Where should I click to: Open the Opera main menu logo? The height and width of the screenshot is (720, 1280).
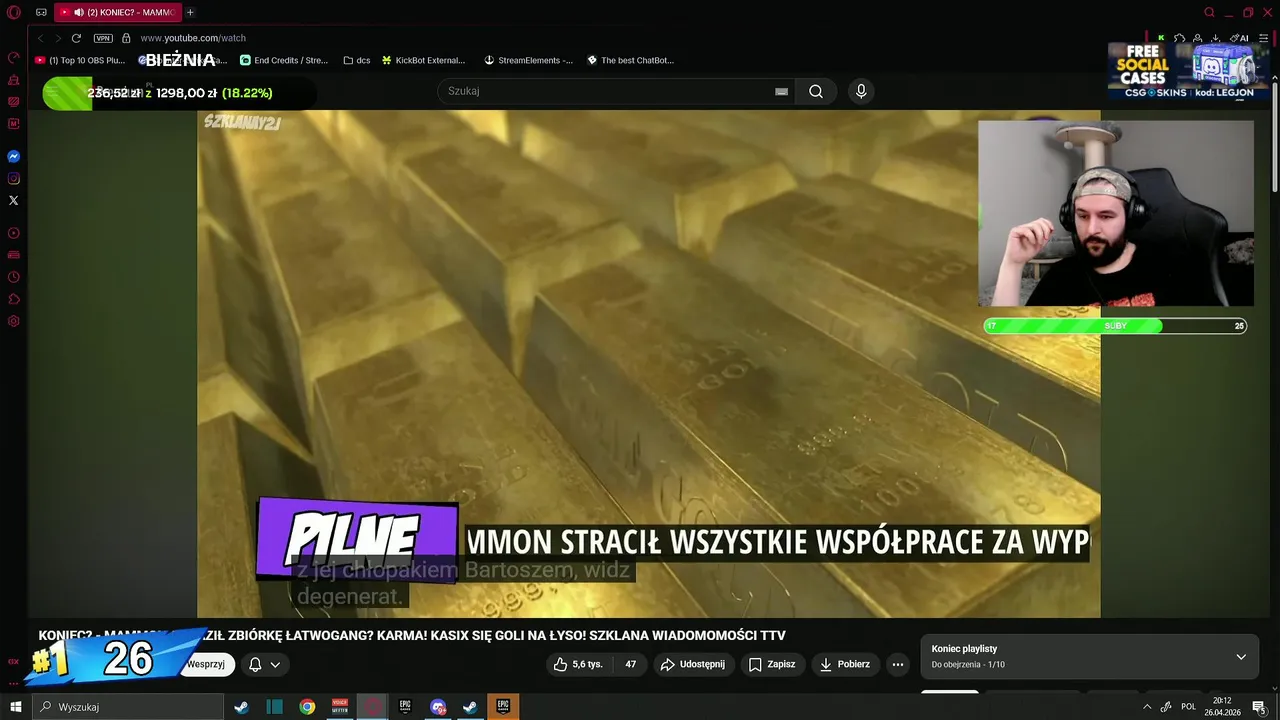tap(14, 12)
